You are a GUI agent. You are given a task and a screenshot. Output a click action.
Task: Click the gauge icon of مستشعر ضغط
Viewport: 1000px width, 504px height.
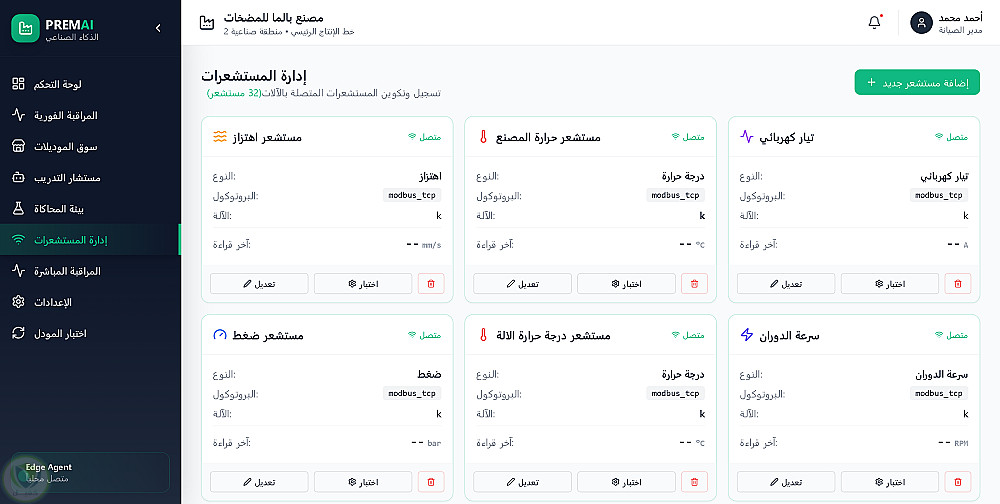(x=219, y=335)
